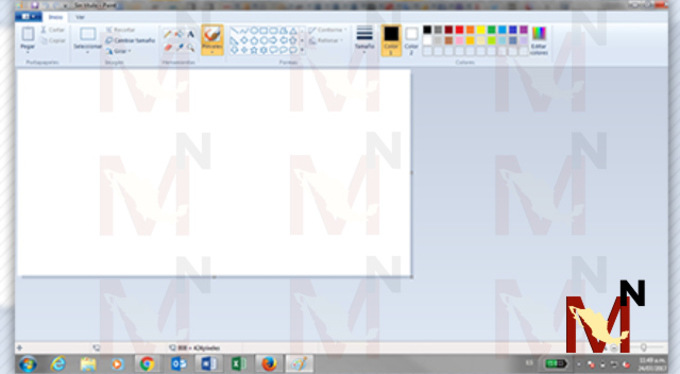The width and height of the screenshot is (680, 374).
Task: Open the Paint file menu button
Action: click(29, 16)
